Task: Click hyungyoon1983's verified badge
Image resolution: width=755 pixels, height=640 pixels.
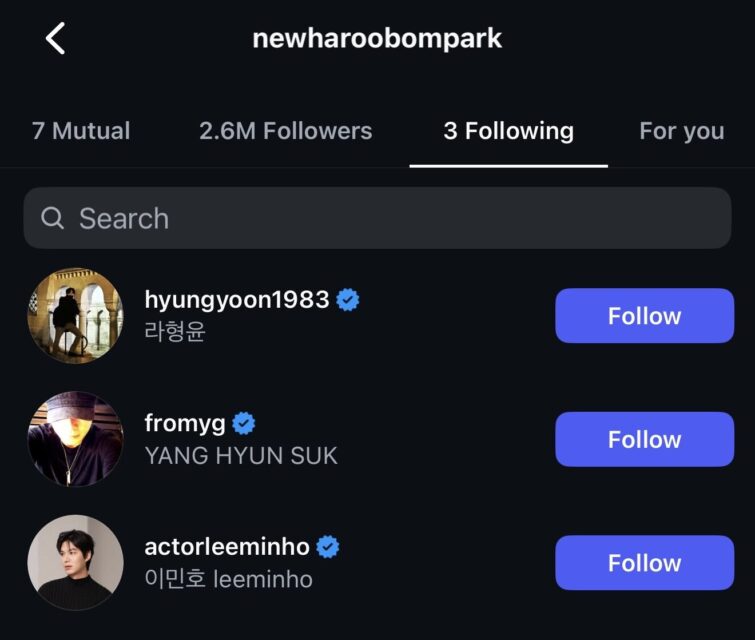Action: click(x=348, y=299)
